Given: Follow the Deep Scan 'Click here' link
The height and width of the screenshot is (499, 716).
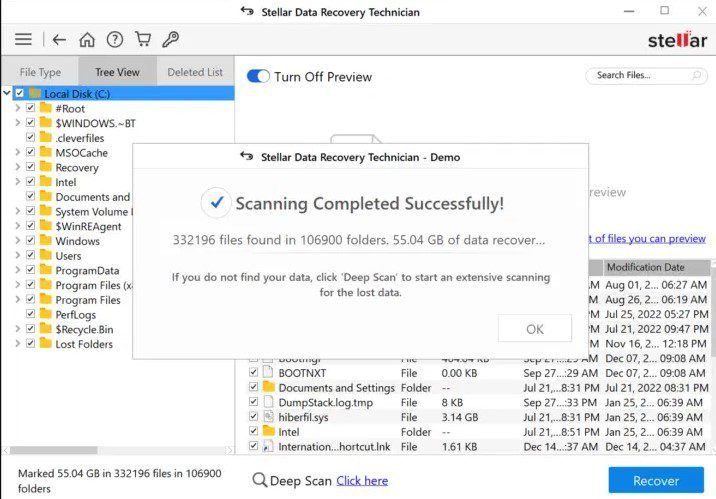Looking at the screenshot, I should pos(362,481).
